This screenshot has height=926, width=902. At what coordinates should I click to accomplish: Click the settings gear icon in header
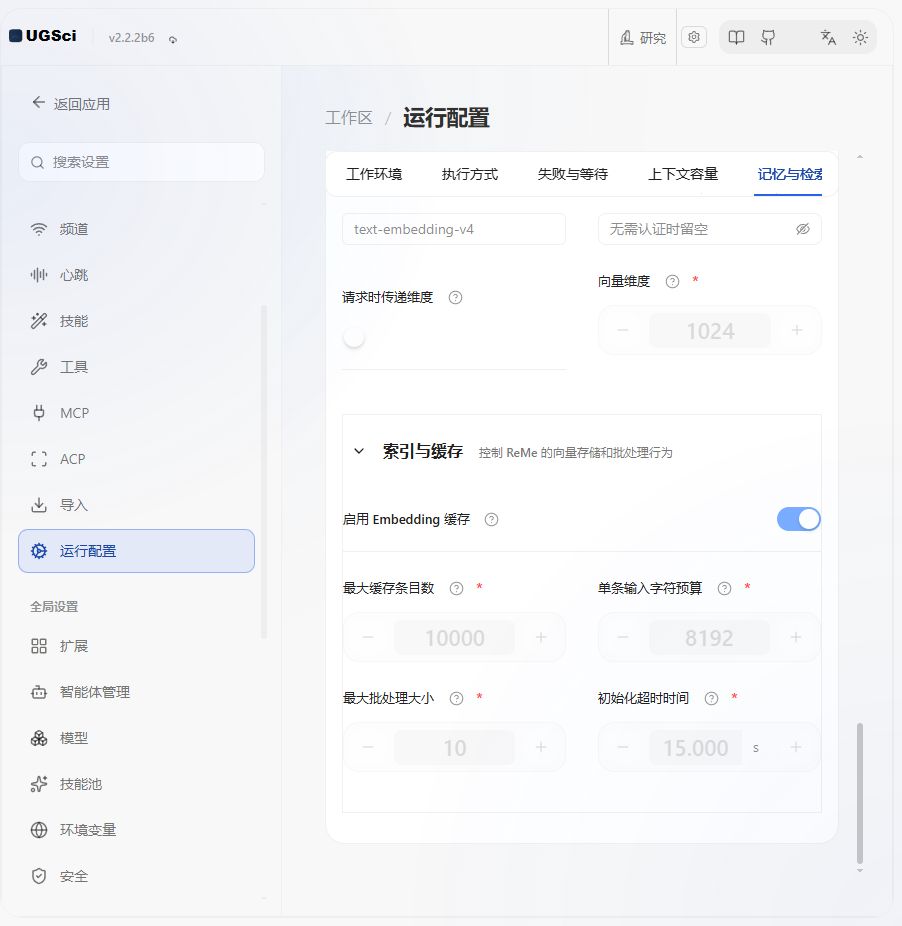[694, 37]
